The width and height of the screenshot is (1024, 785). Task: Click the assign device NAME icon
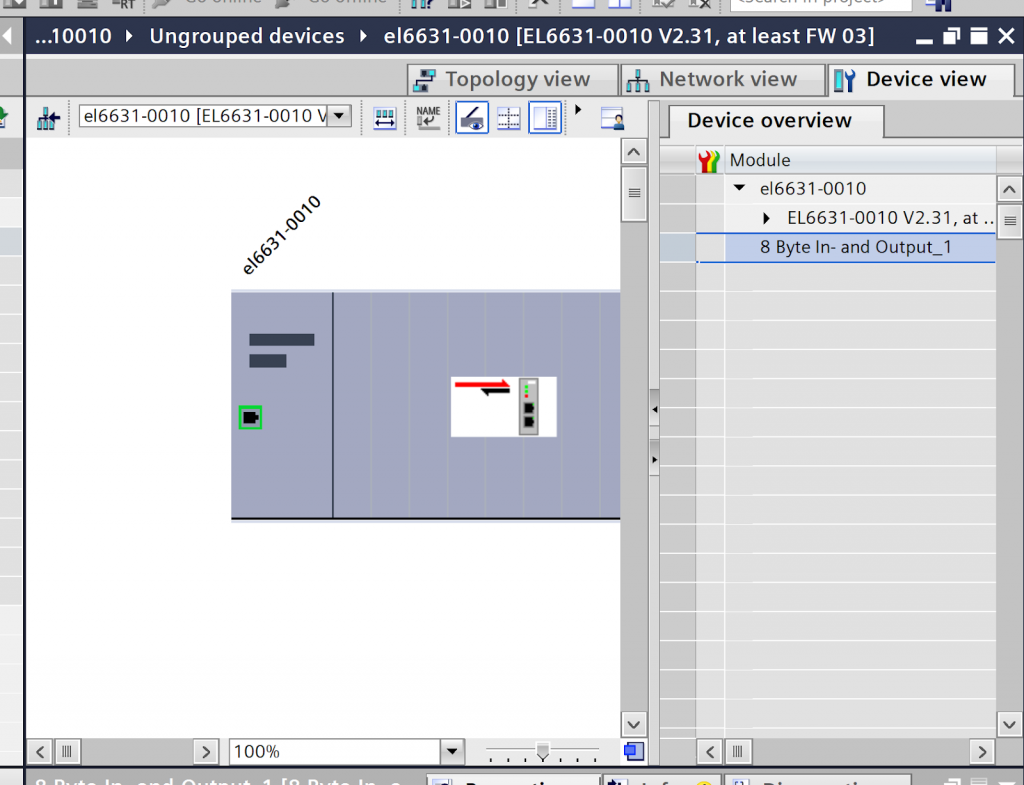(x=428, y=119)
